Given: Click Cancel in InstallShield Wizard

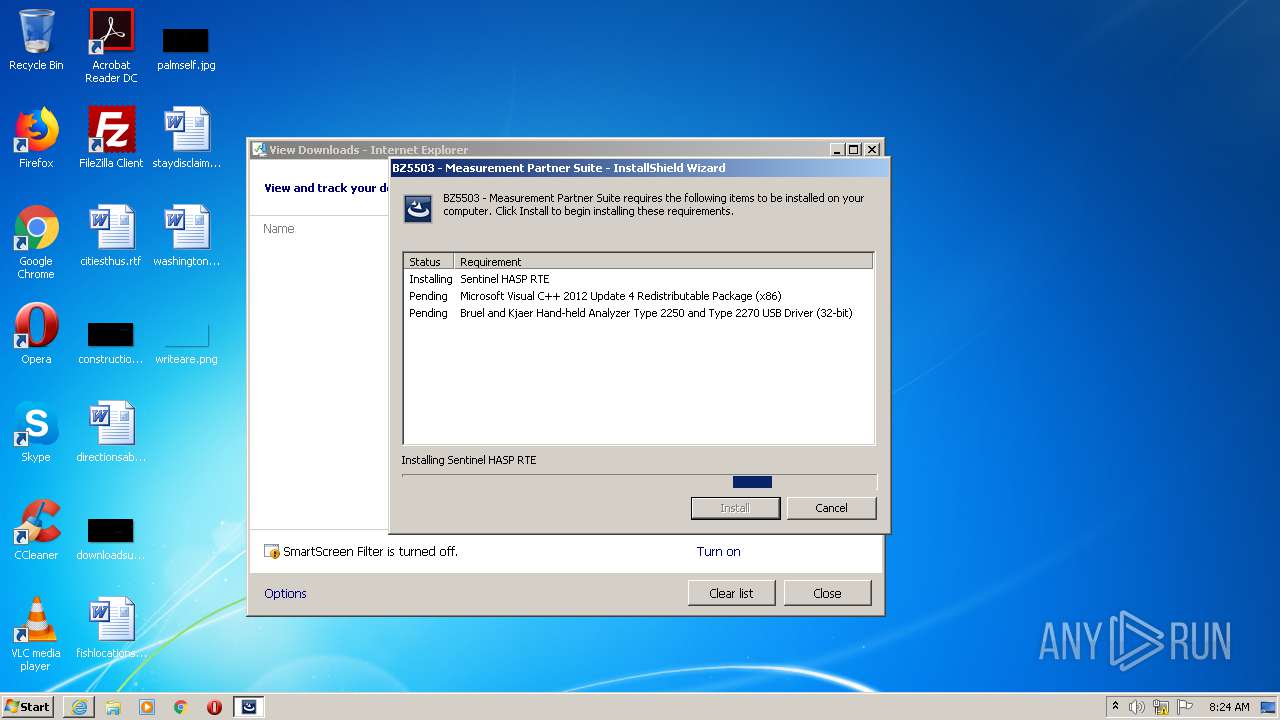Looking at the screenshot, I should tap(831, 508).
